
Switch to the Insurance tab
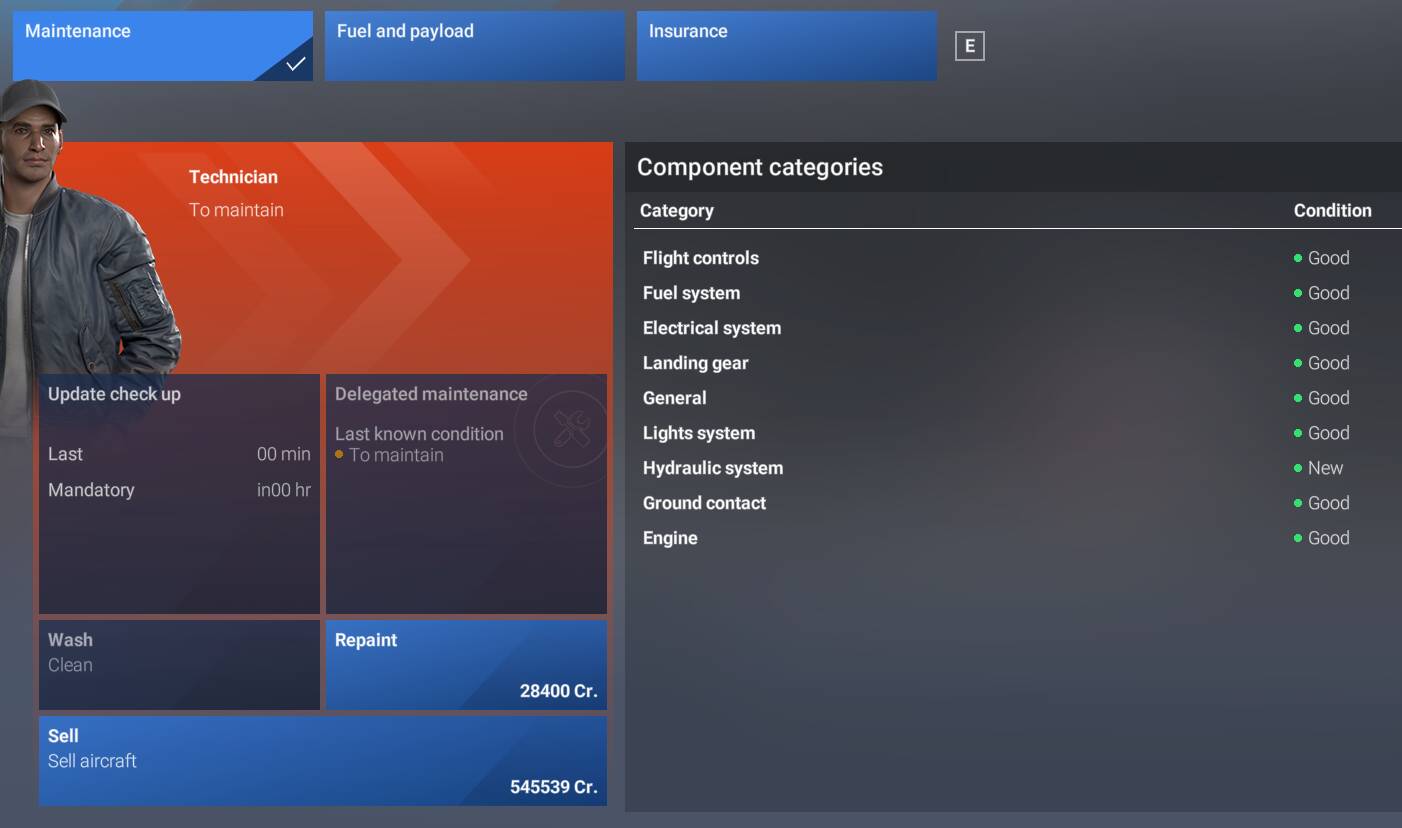[x=786, y=46]
